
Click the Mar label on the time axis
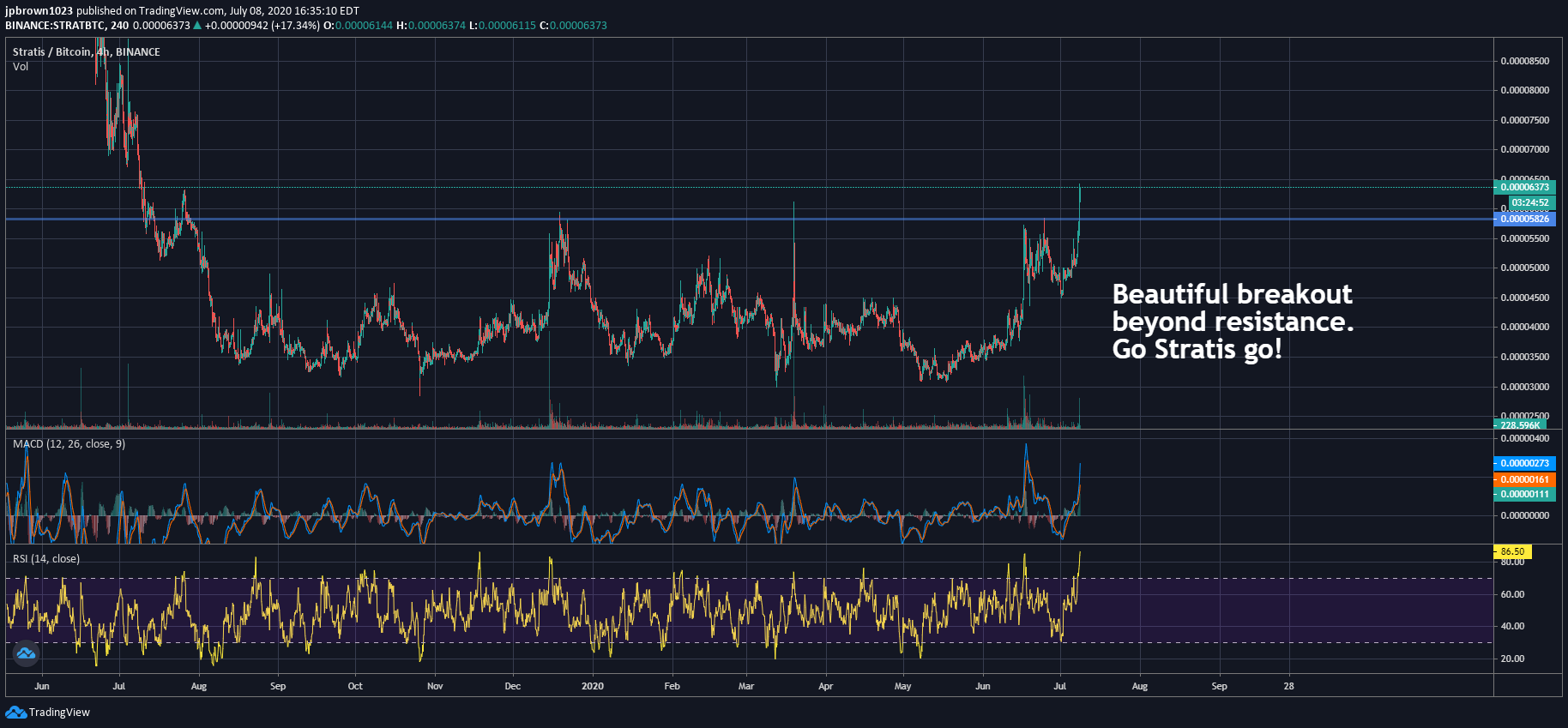(x=746, y=686)
